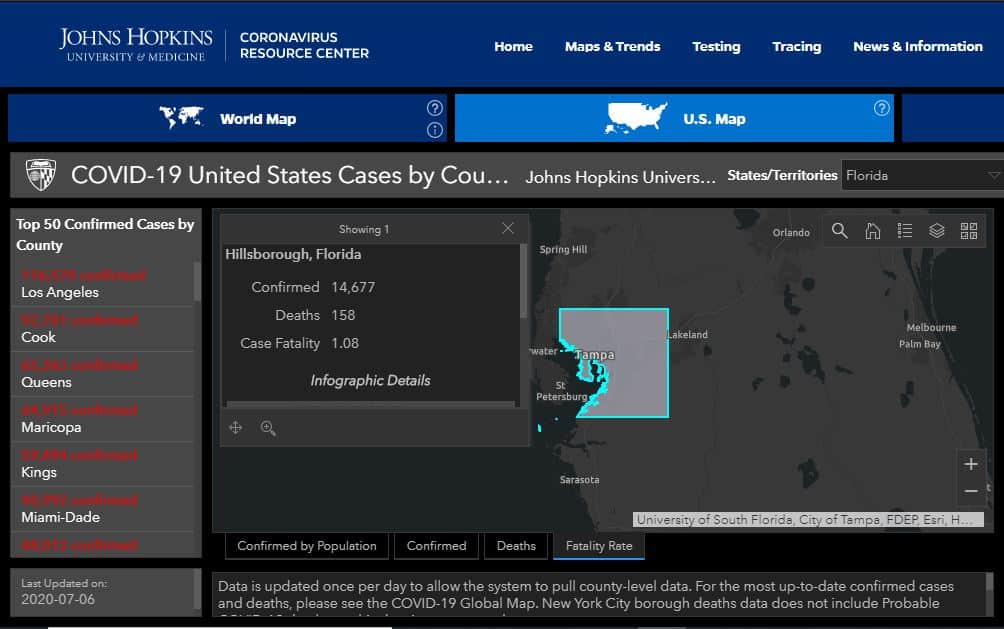Viewport: 1004px width, 629px height.
Task: Switch to the World Map tab
Action: [x=227, y=118]
